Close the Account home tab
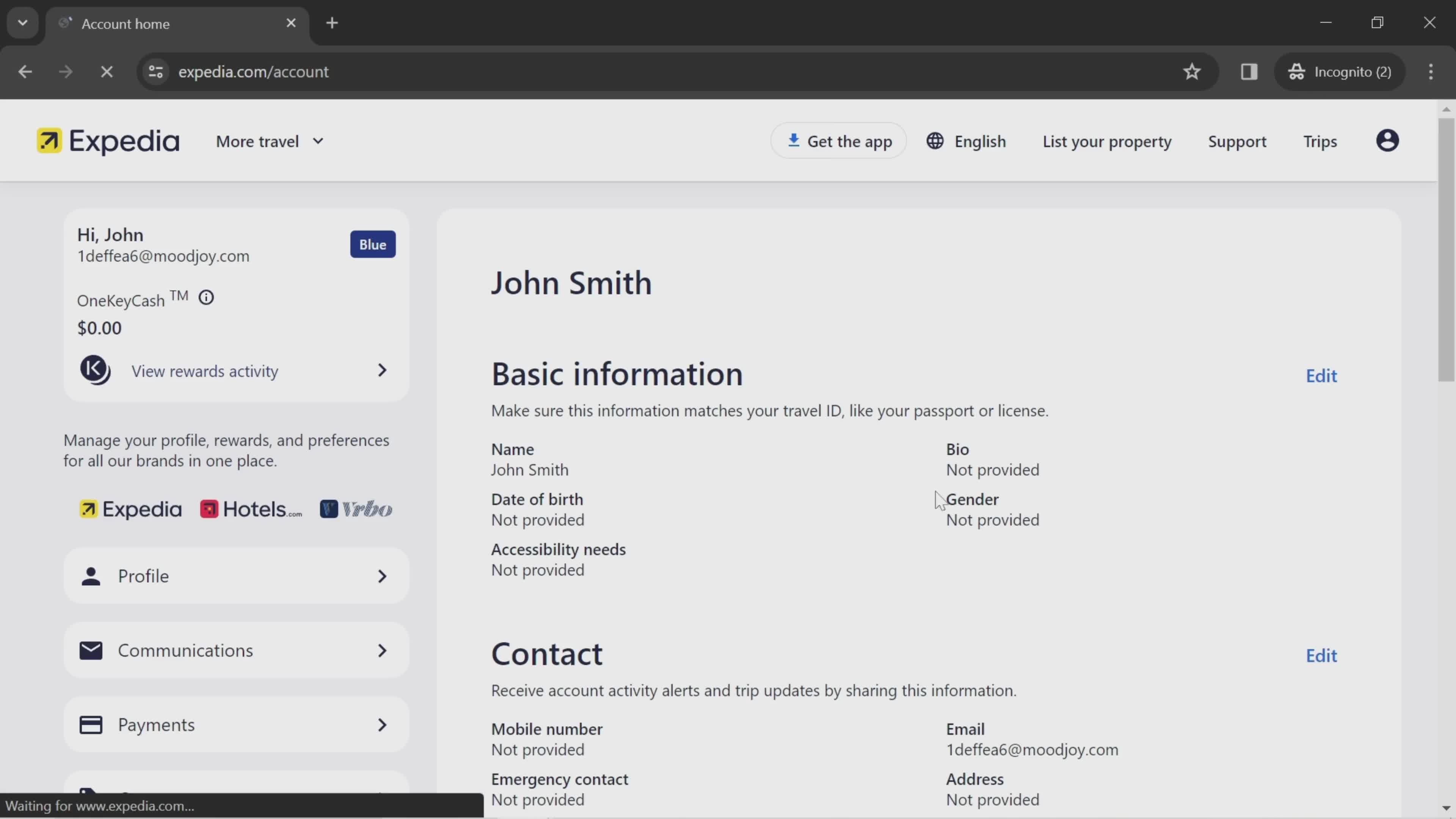The width and height of the screenshot is (1456, 819). click(291, 23)
